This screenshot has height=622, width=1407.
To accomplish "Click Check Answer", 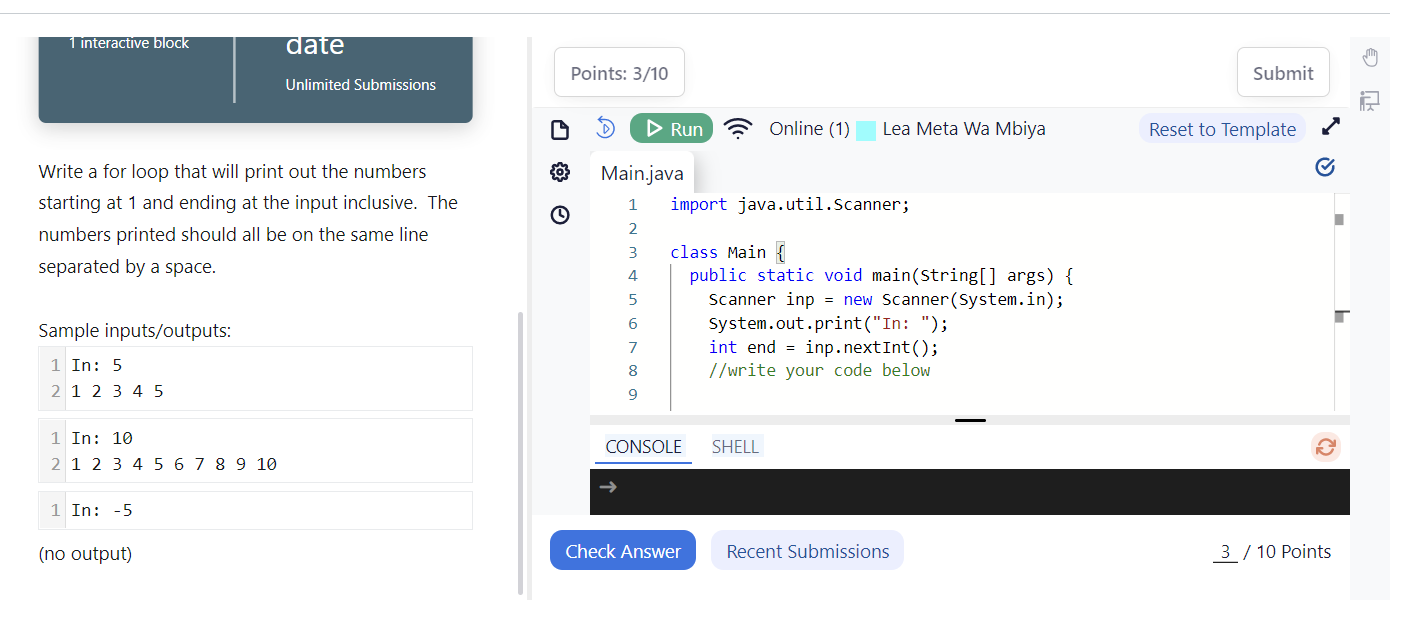I will point(622,550).
